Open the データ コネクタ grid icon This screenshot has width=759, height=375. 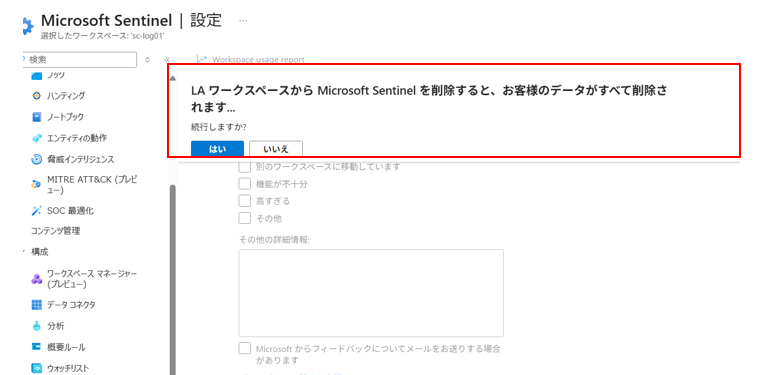[x=37, y=305]
